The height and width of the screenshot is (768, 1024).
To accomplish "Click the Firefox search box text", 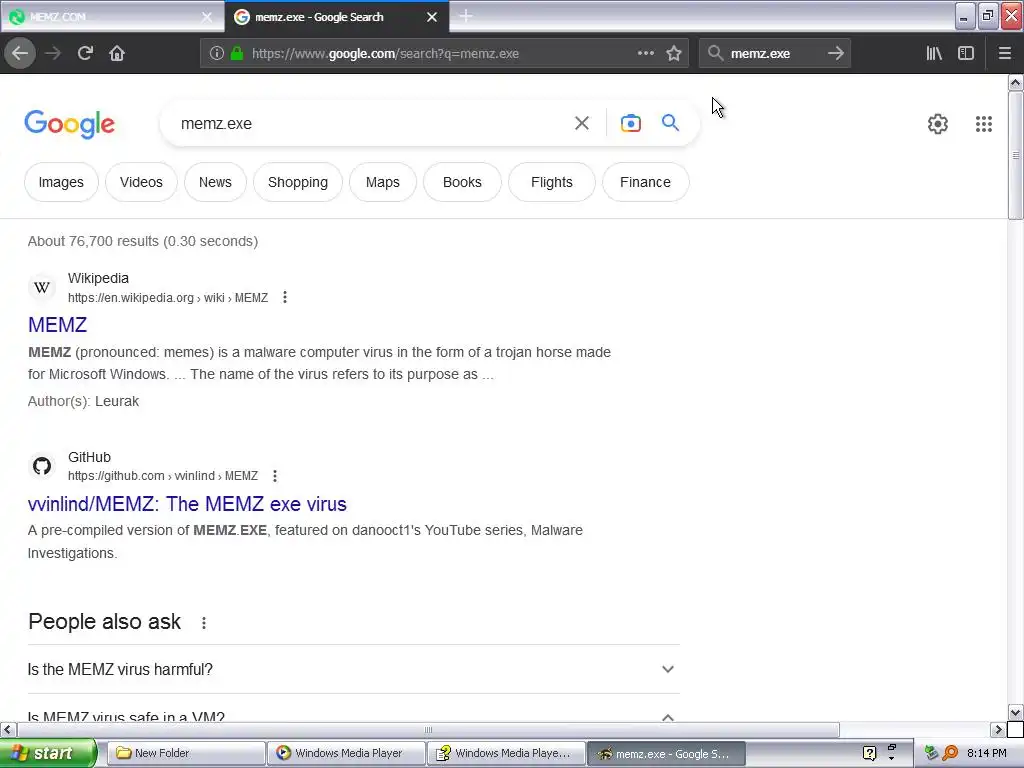I will tap(760, 54).
